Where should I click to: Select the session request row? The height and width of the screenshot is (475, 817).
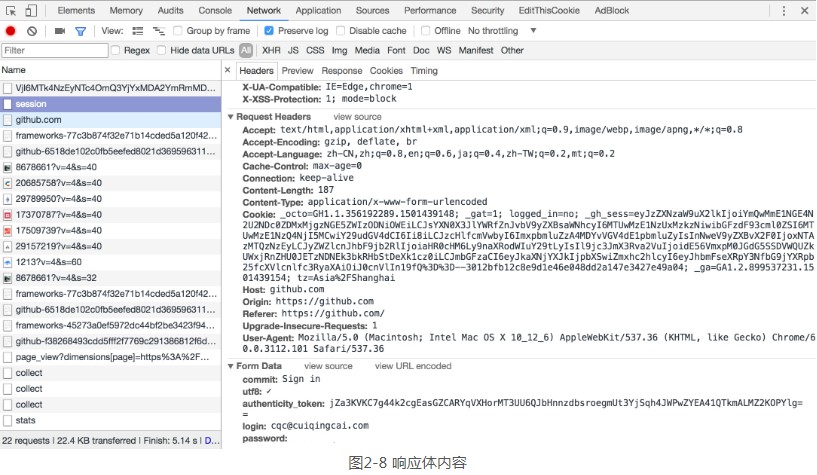[110, 104]
